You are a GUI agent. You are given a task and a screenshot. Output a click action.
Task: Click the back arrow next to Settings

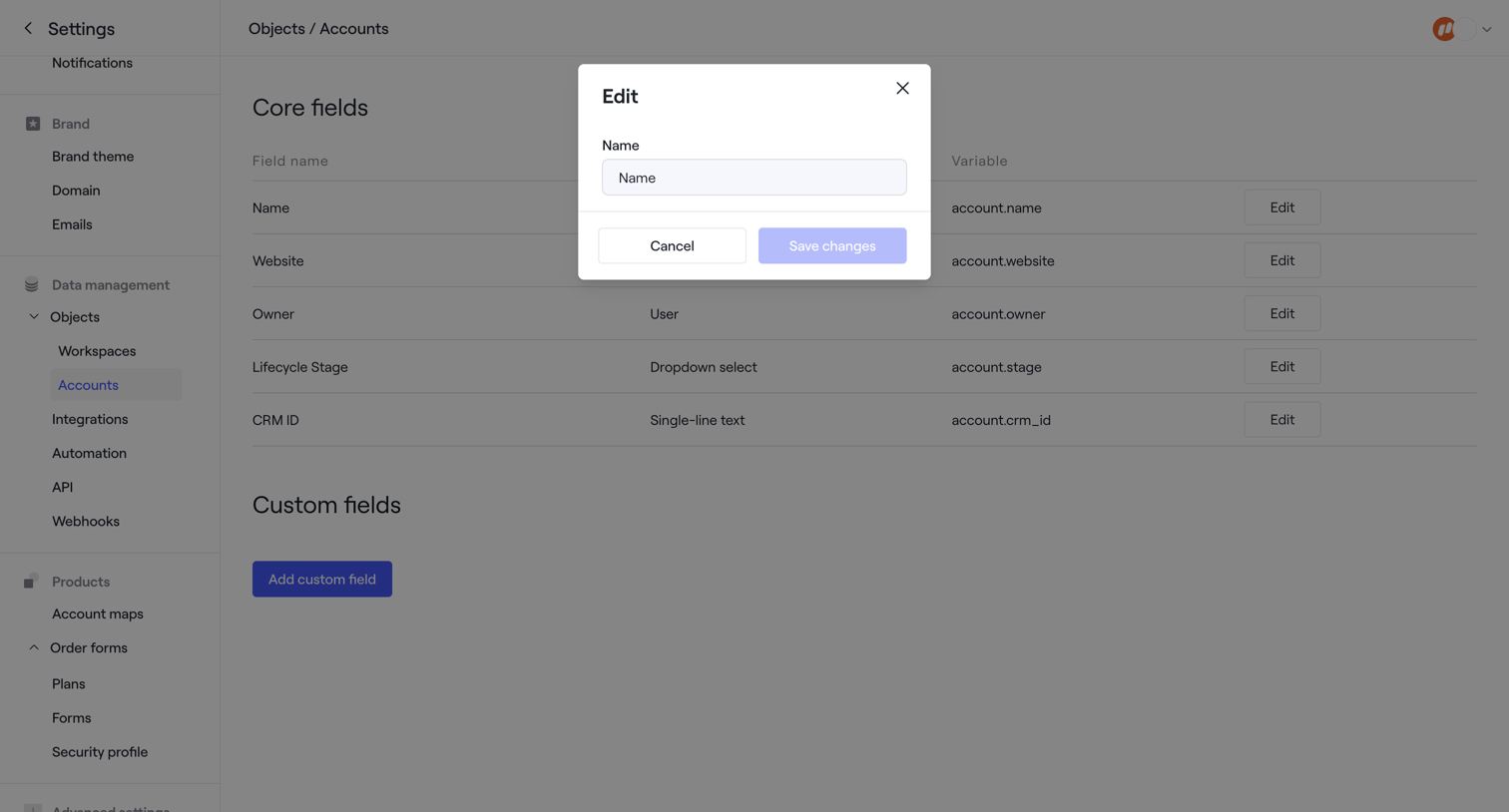[28, 28]
